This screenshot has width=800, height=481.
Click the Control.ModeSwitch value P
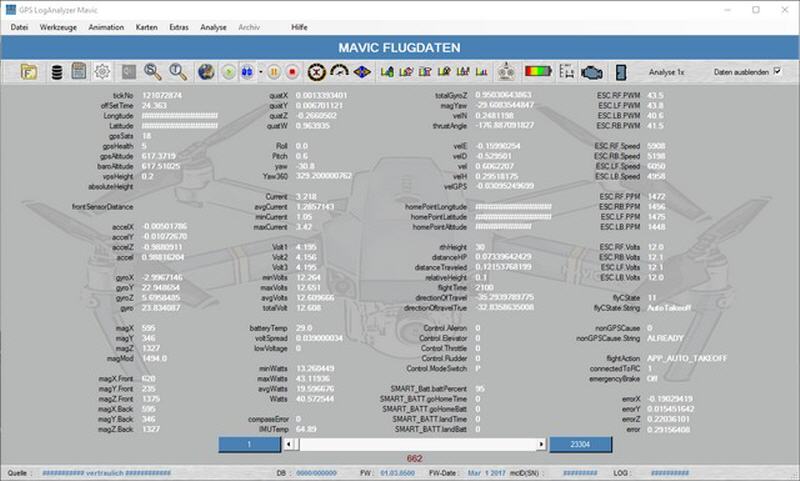[478, 368]
